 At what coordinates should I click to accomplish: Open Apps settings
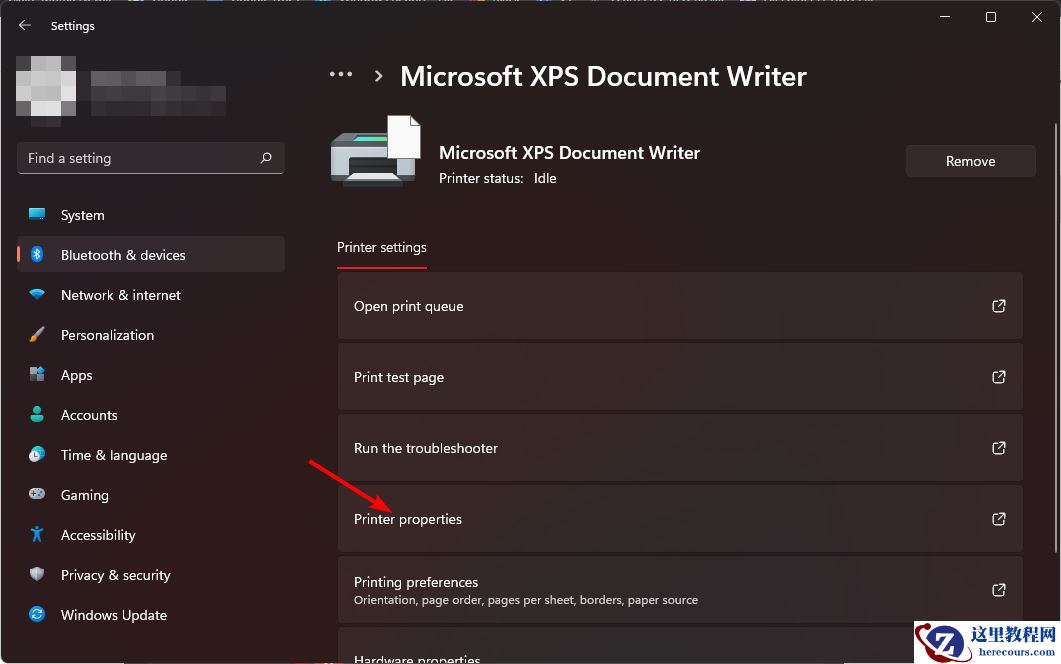(76, 374)
